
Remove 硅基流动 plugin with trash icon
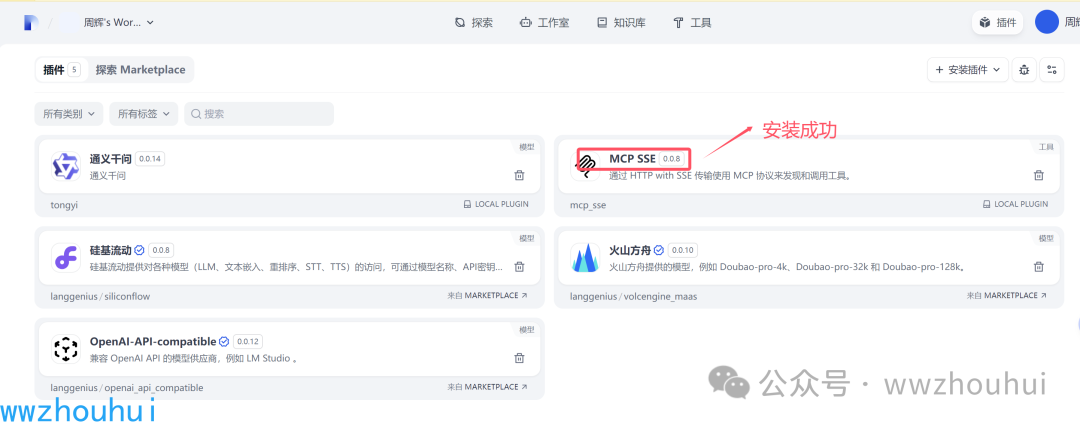[519, 267]
